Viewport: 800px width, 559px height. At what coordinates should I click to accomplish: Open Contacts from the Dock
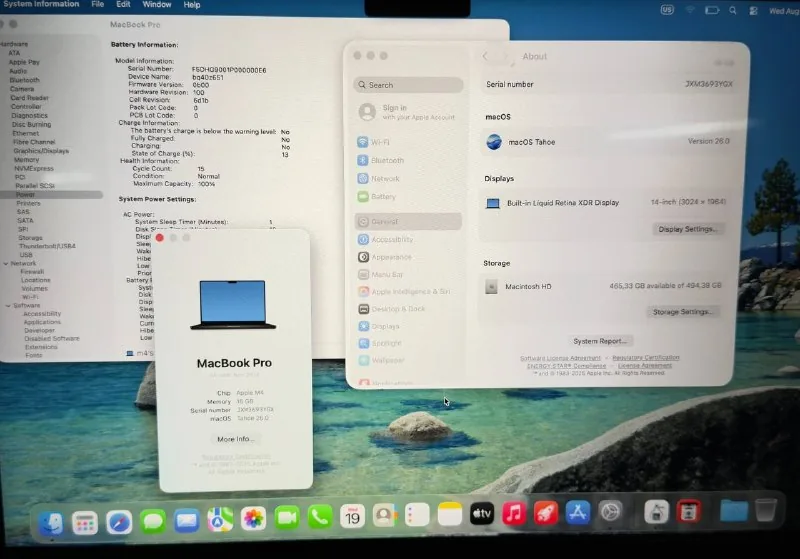point(385,516)
